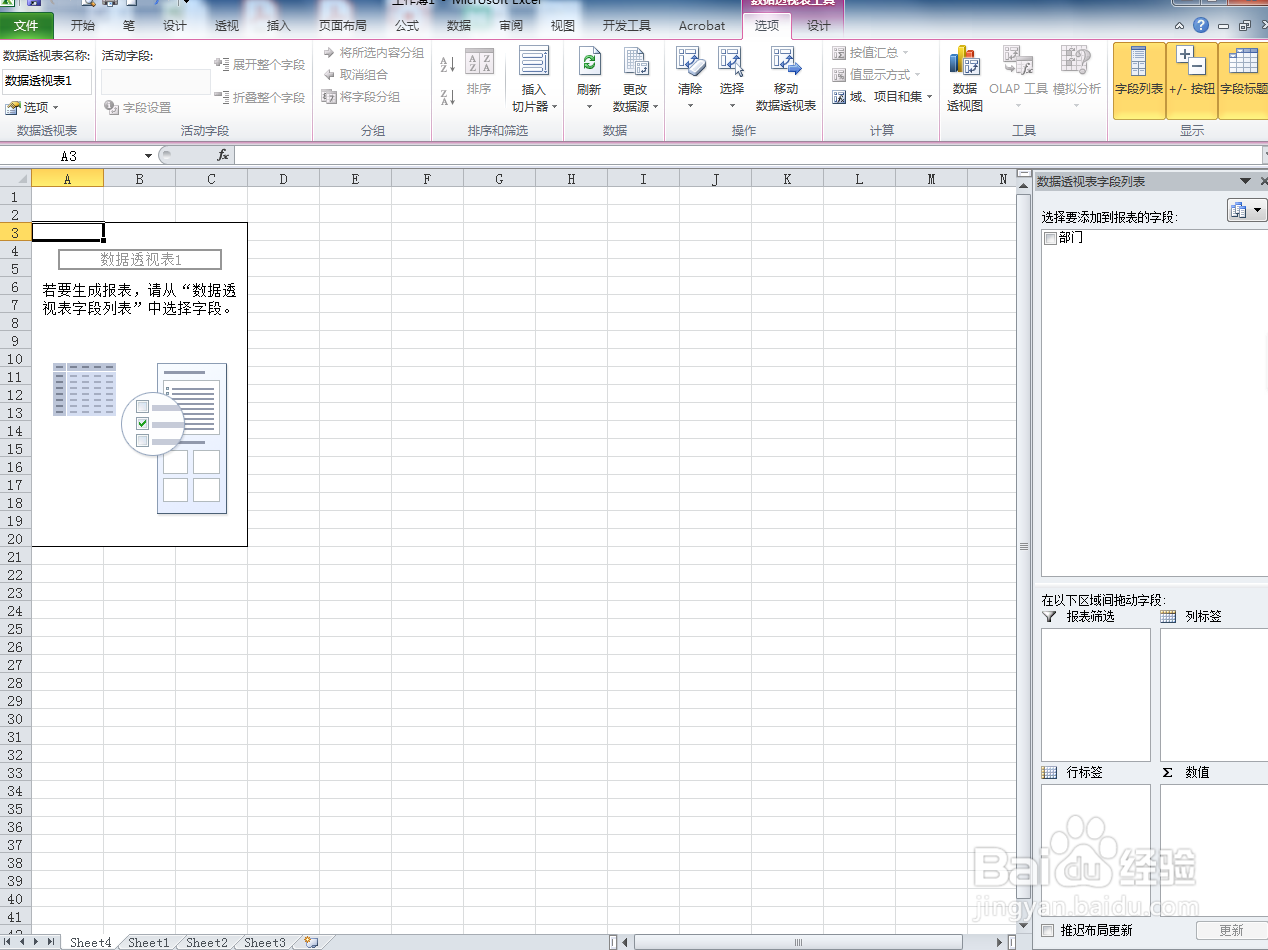Click the Clear (清除) pivot table icon
1268x950 pixels.
tap(690, 63)
